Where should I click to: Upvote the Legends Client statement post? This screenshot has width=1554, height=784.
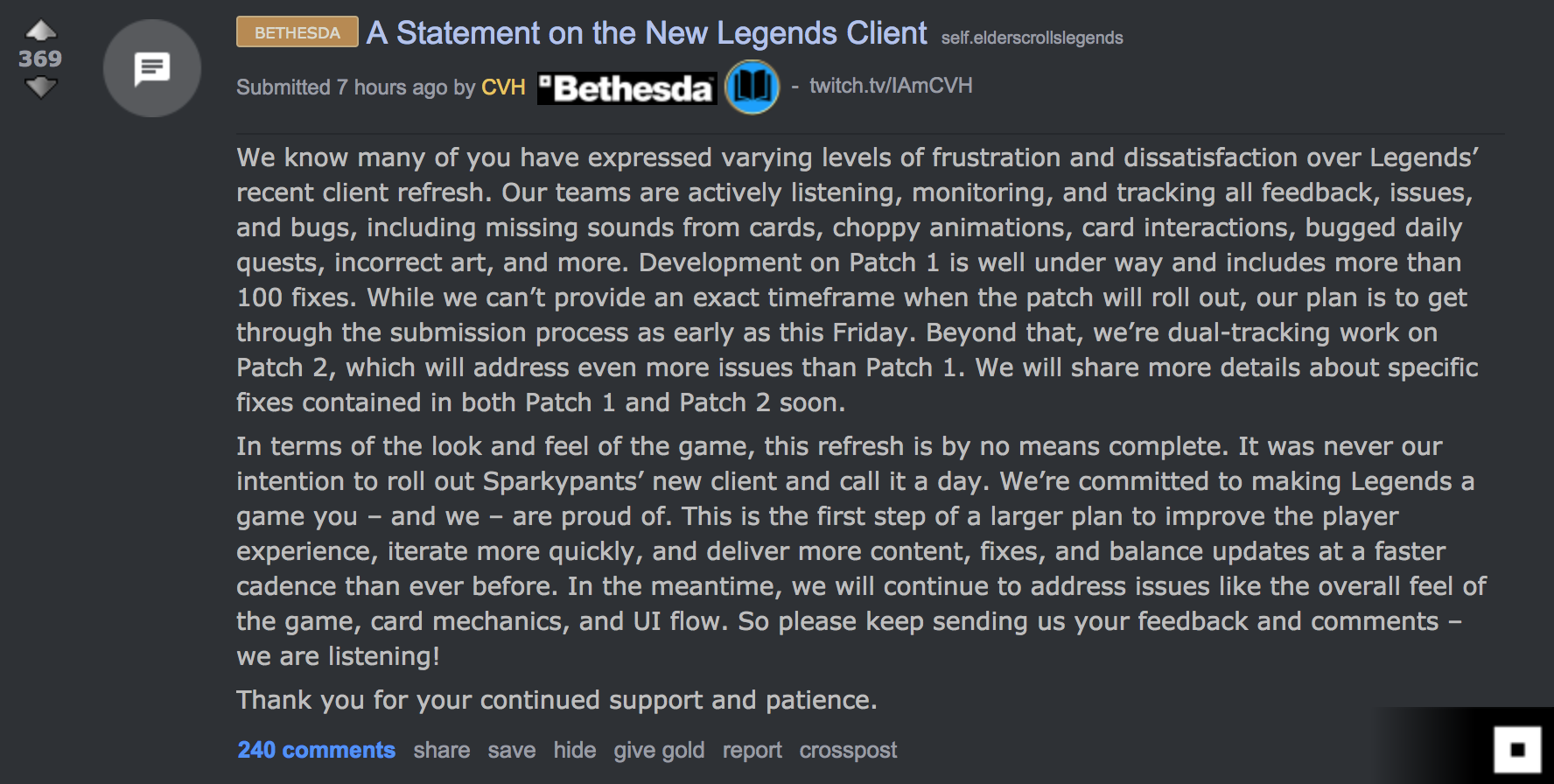(x=40, y=31)
